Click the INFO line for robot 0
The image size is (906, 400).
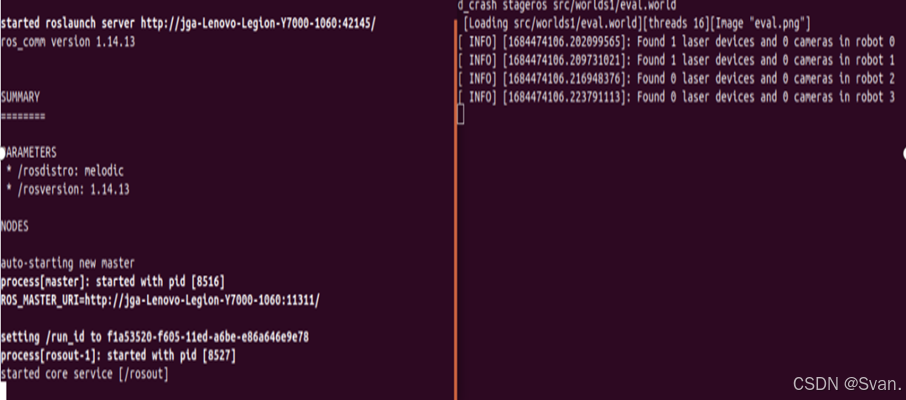coord(675,42)
